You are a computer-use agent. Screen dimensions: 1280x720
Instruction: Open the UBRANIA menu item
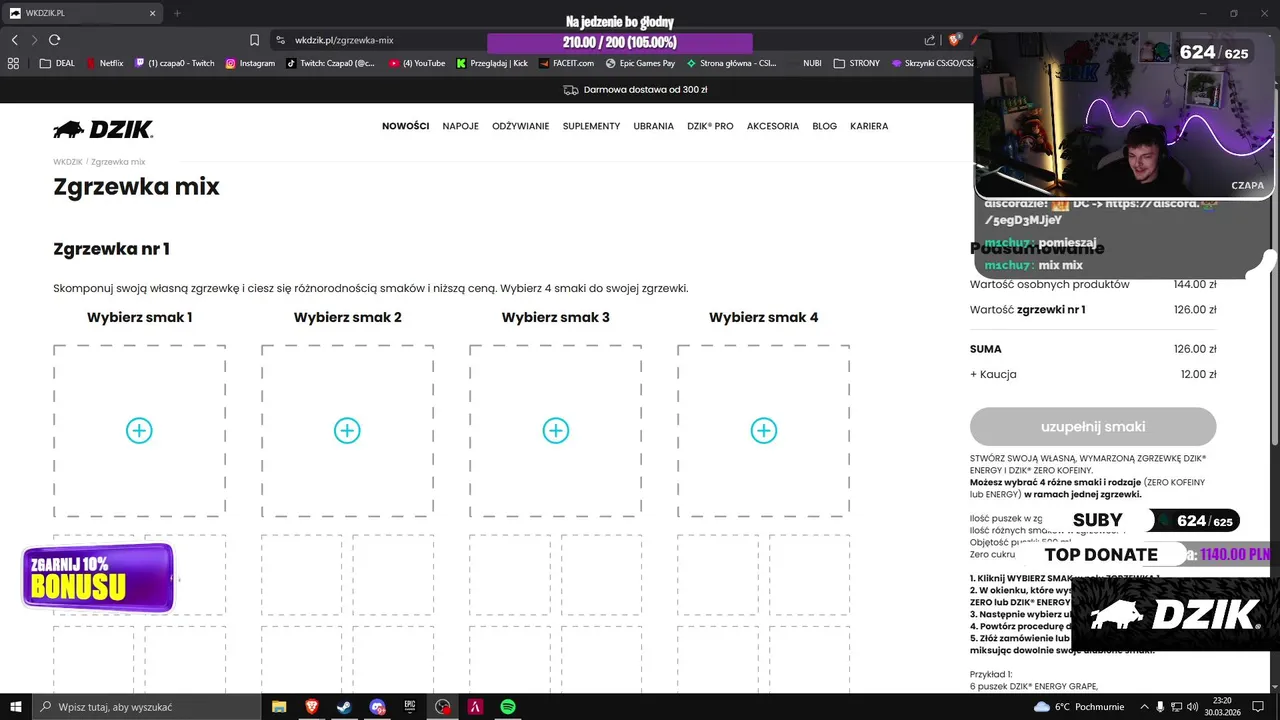pyautogui.click(x=654, y=126)
